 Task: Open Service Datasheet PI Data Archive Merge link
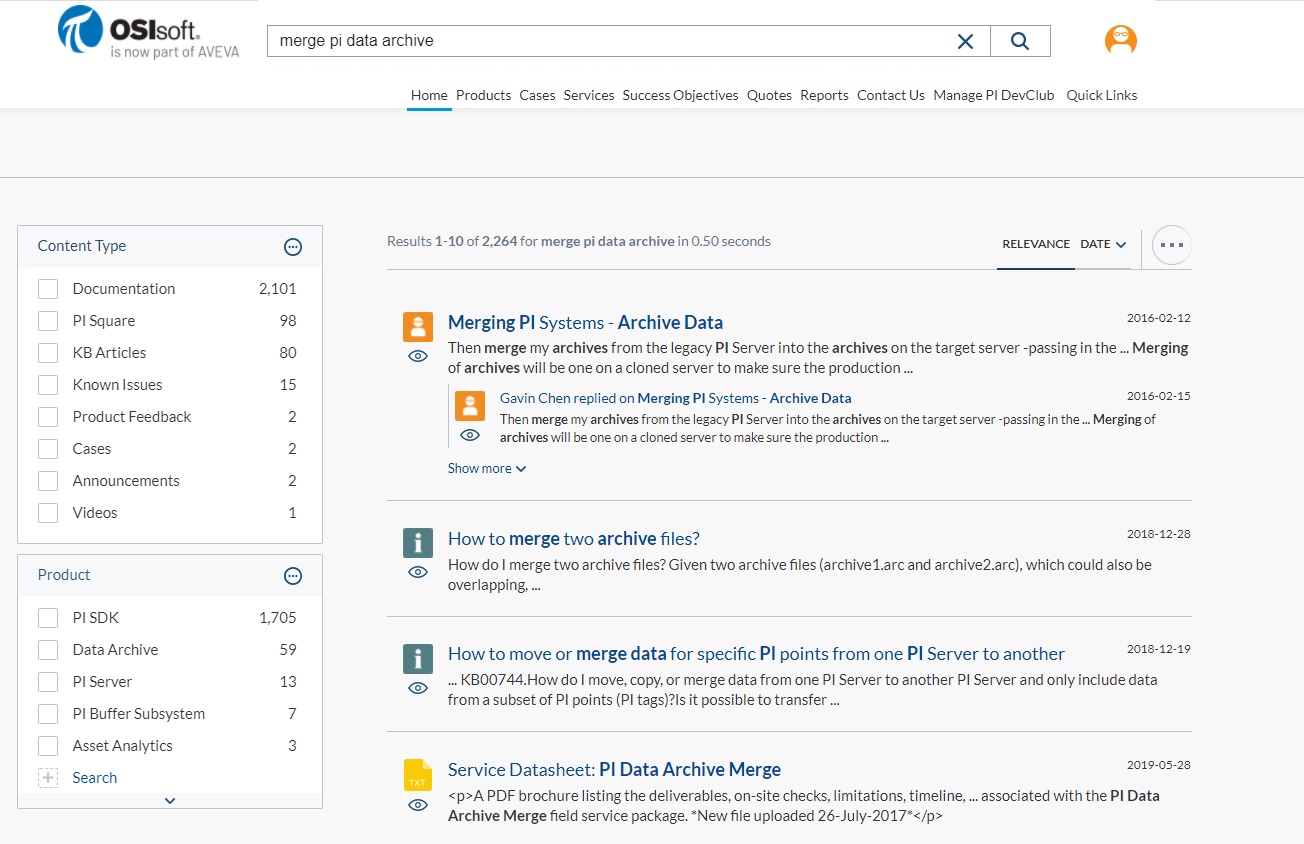614,770
